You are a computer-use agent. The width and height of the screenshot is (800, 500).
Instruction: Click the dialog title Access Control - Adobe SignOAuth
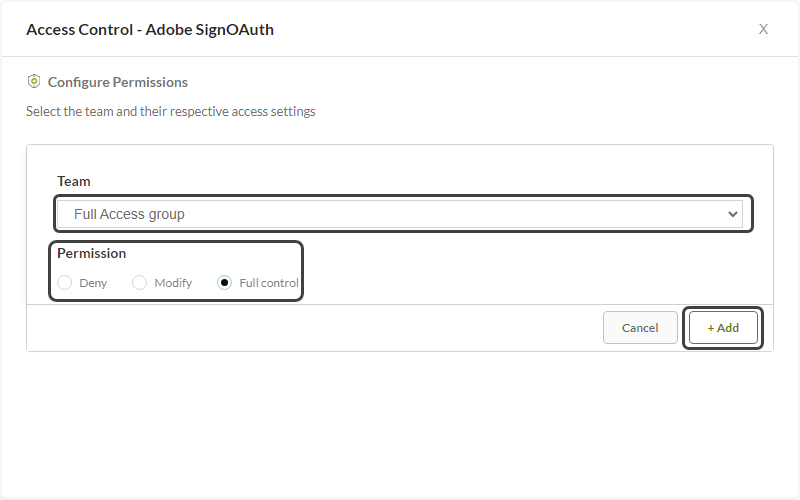point(150,29)
